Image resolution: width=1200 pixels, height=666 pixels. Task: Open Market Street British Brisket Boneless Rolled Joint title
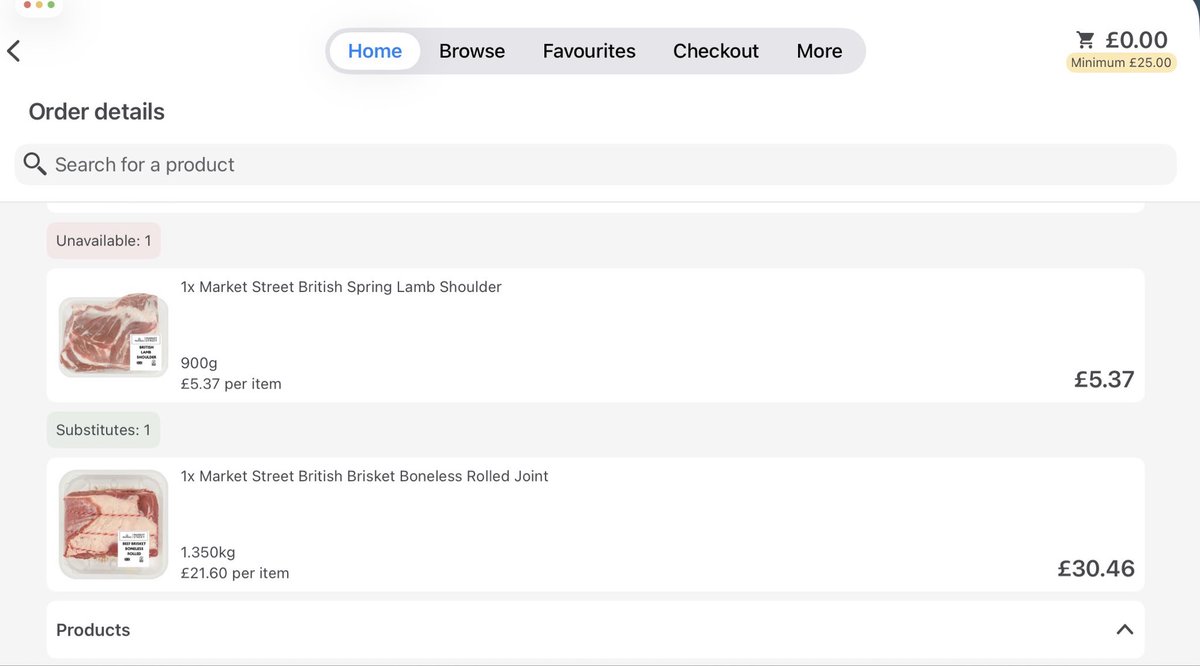tap(365, 476)
